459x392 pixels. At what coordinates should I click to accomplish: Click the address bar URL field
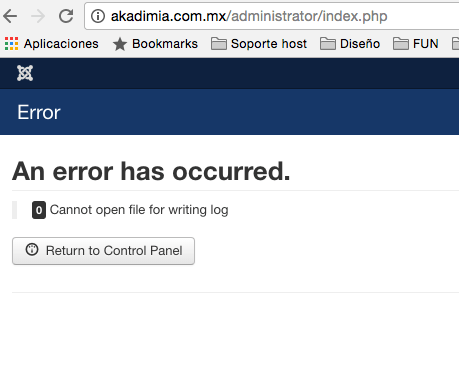(x=272, y=16)
